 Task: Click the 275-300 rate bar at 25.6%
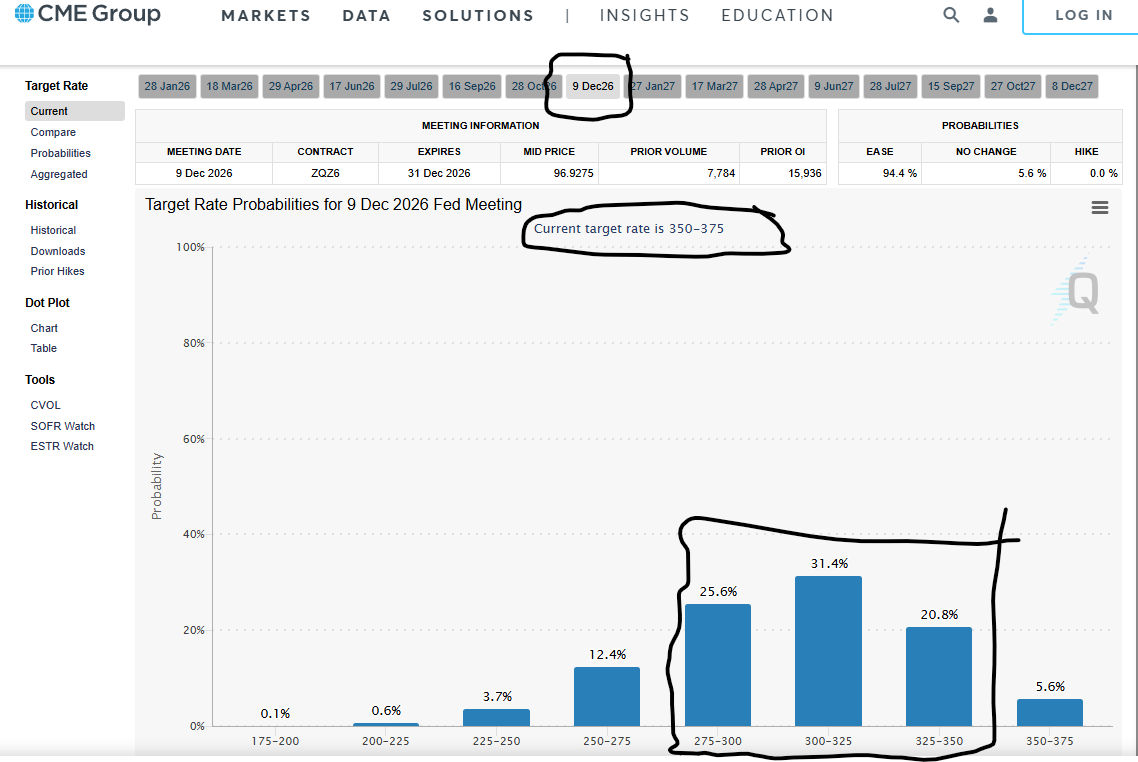click(718, 665)
